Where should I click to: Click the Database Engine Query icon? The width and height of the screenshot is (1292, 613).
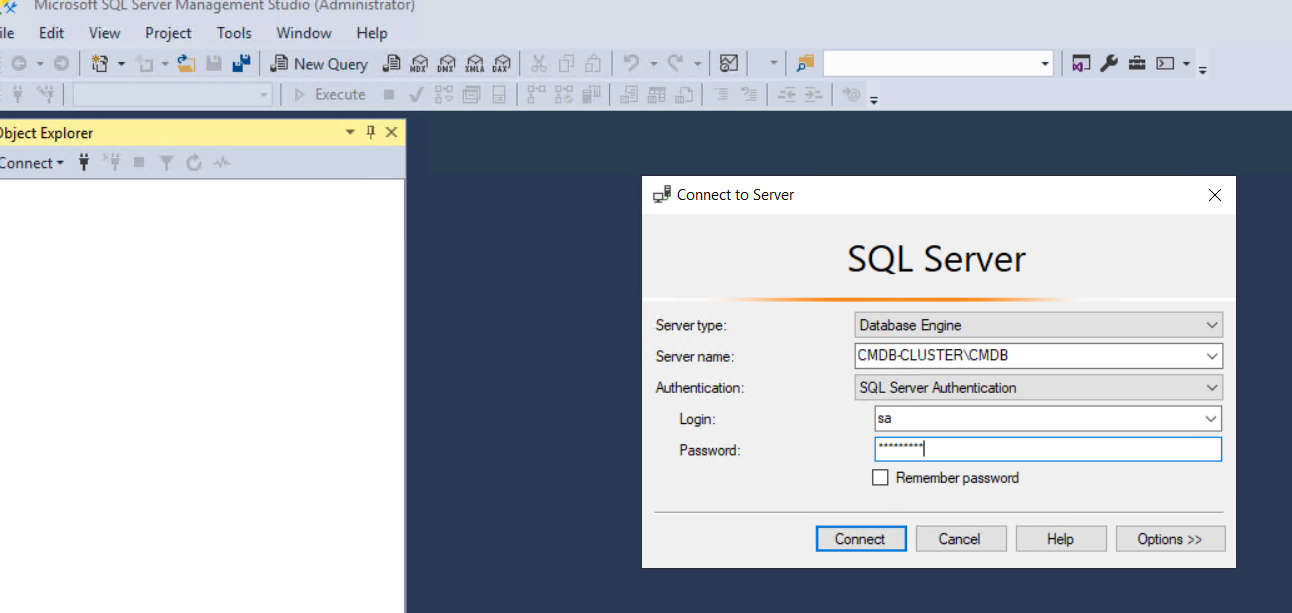(393, 64)
